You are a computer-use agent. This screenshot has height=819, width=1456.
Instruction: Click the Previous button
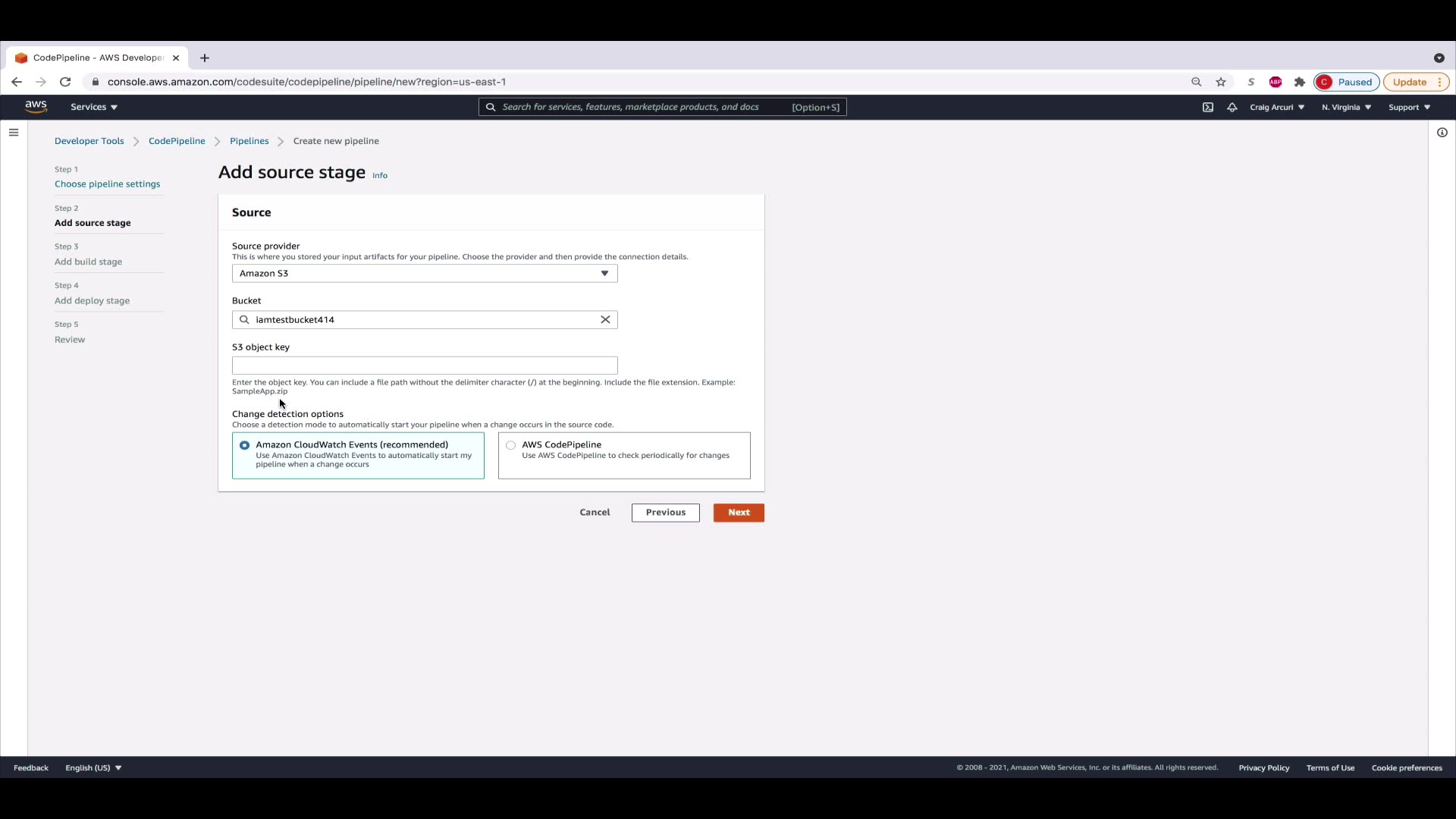[665, 513]
